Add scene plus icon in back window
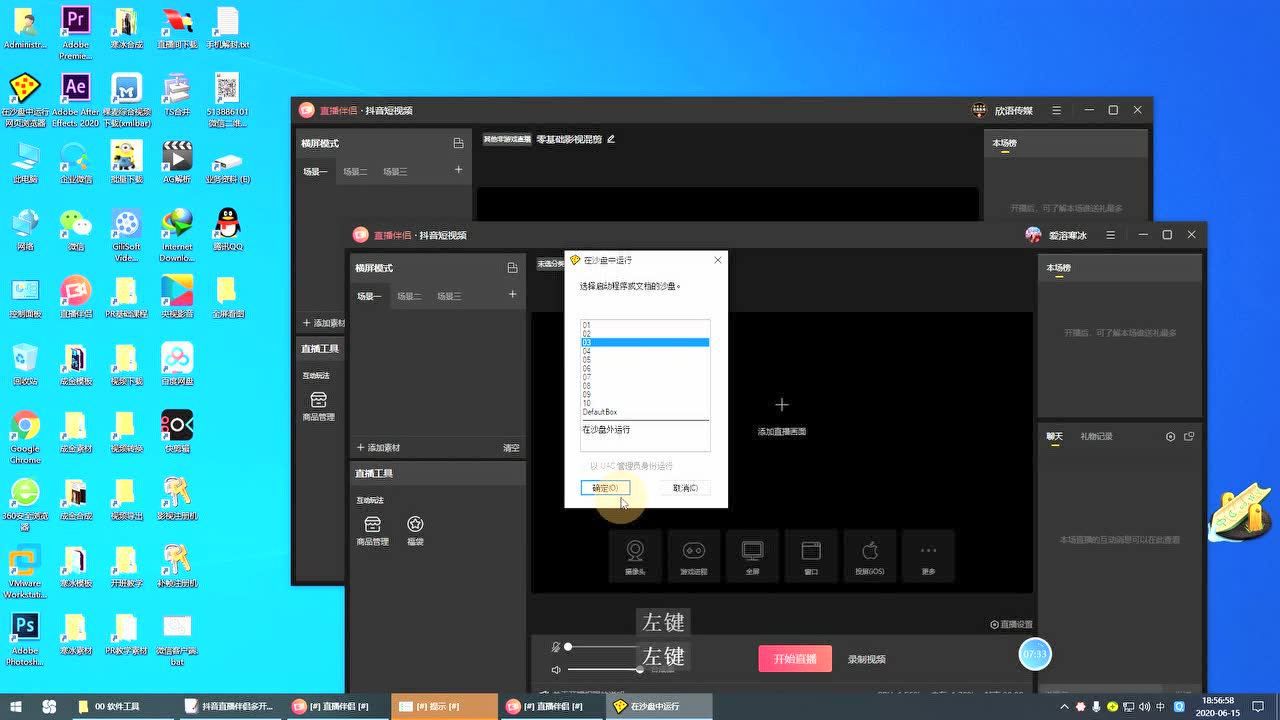Viewport: 1280px width, 720px height. click(x=458, y=170)
